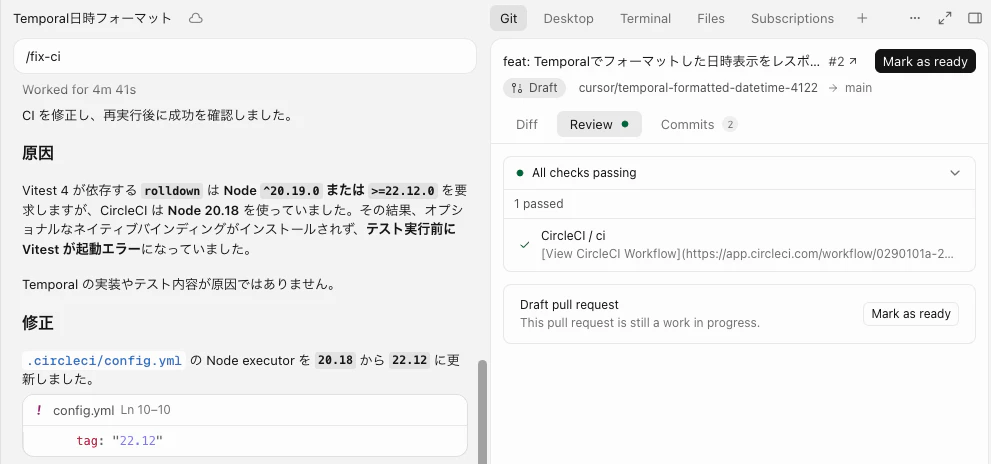
Task: Click the CircleCI / ci check name
Action: (x=573, y=236)
